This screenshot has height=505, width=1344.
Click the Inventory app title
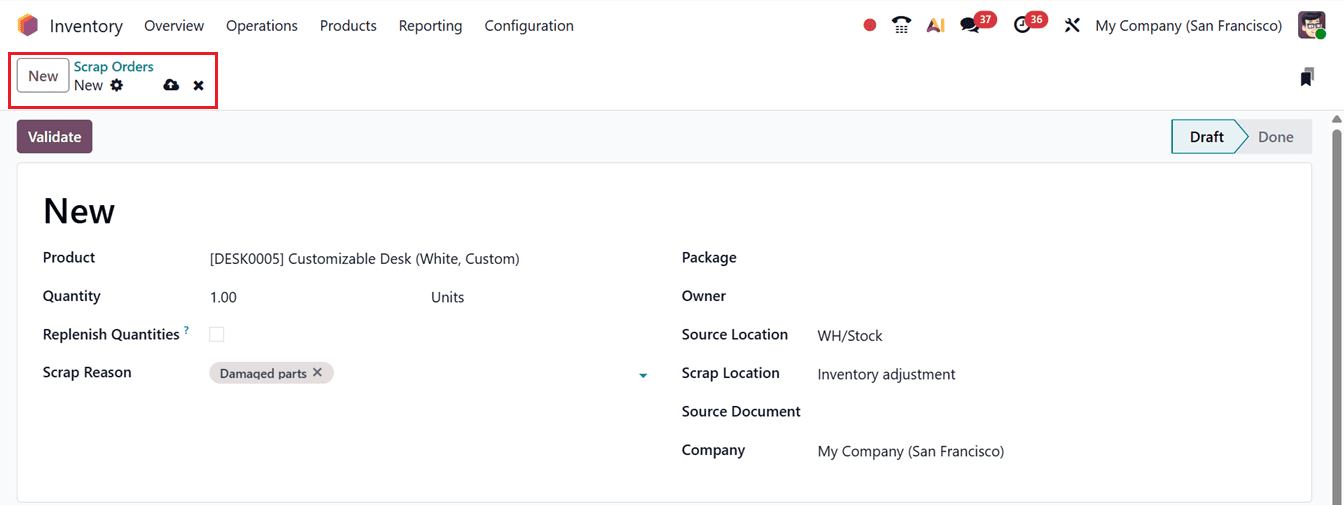[x=86, y=26]
